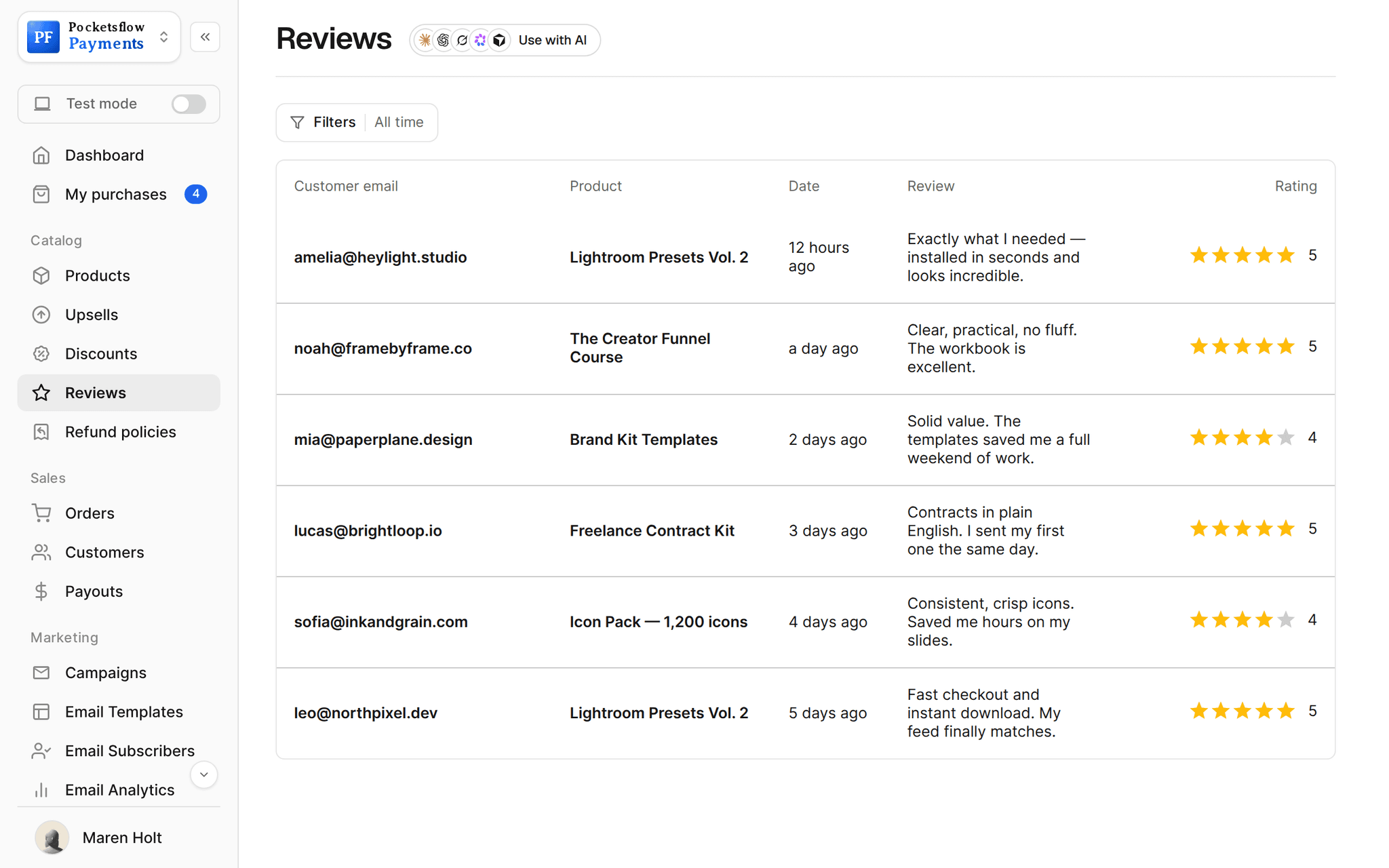This screenshot has width=1389, height=868.
Task: Click the Customers people icon
Action: [41, 553]
